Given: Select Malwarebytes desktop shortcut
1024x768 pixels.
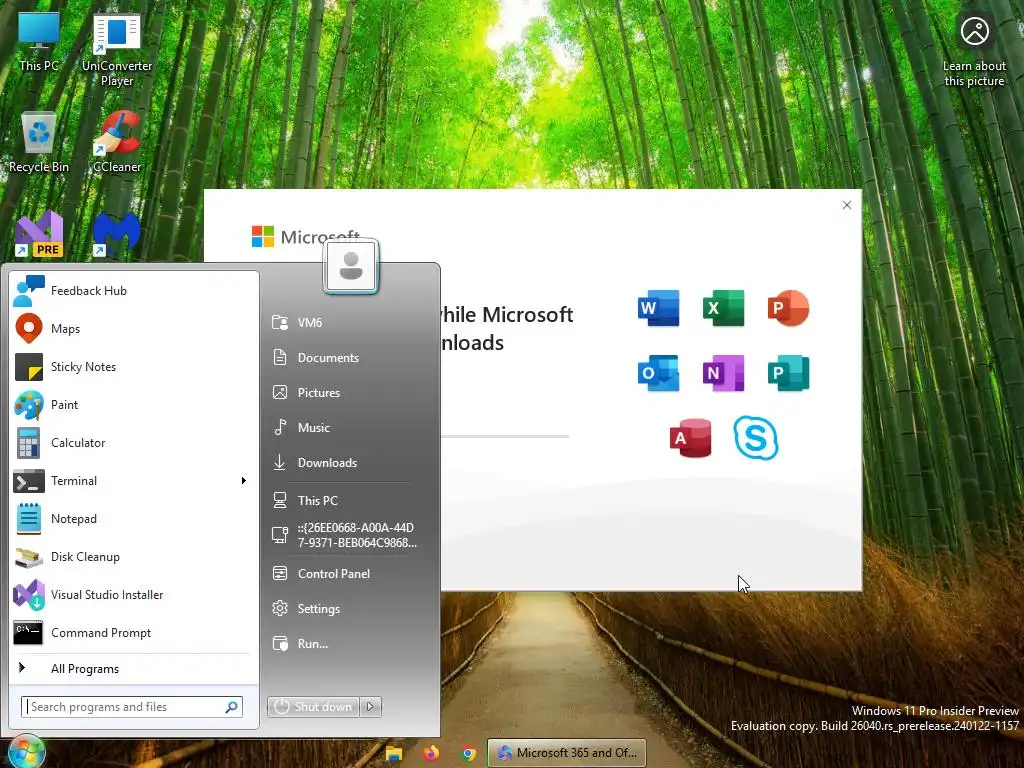Looking at the screenshot, I should click(x=117, y=234).
